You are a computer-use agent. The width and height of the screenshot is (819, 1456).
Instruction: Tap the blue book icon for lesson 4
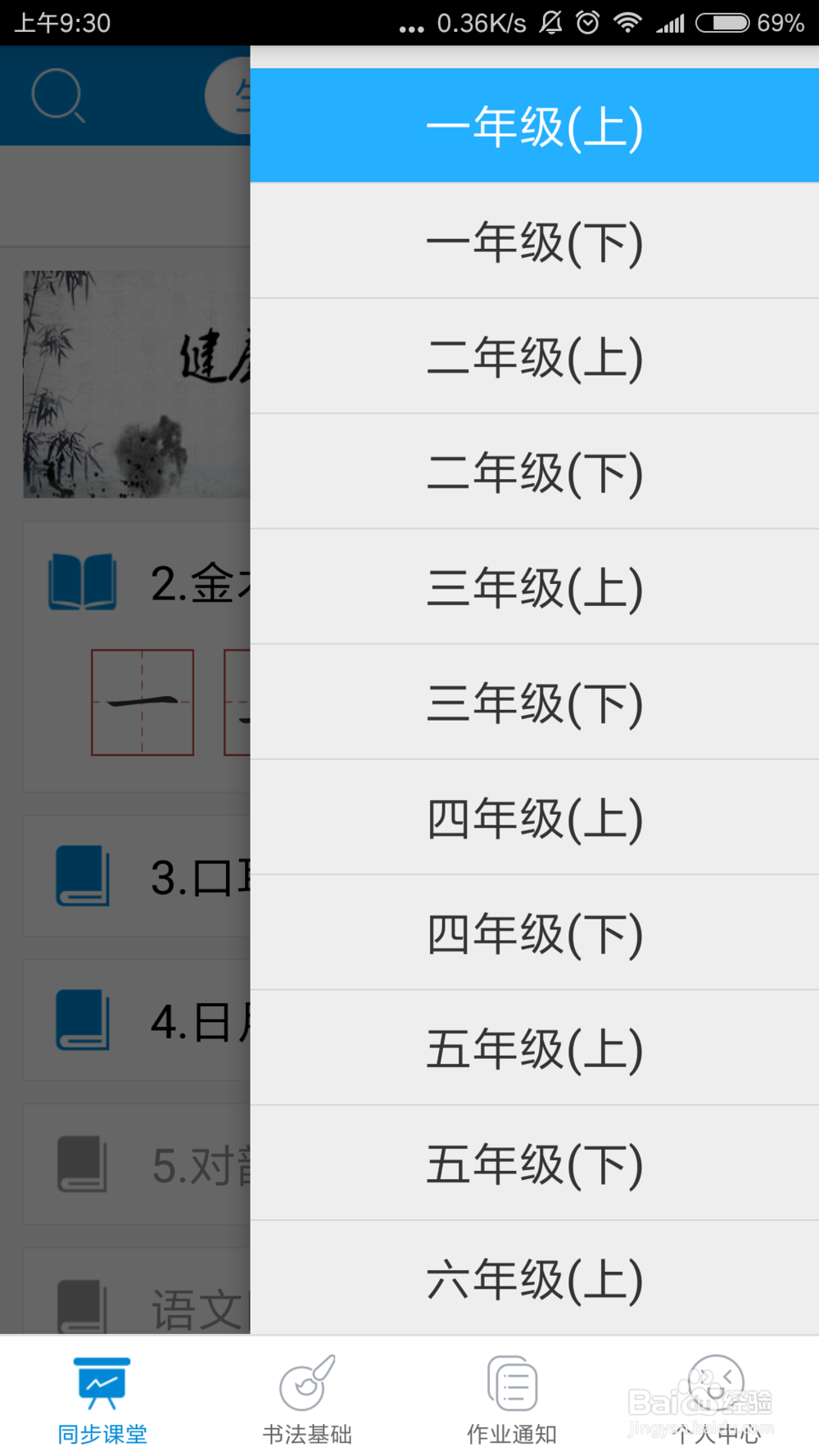coord(82,1020)
